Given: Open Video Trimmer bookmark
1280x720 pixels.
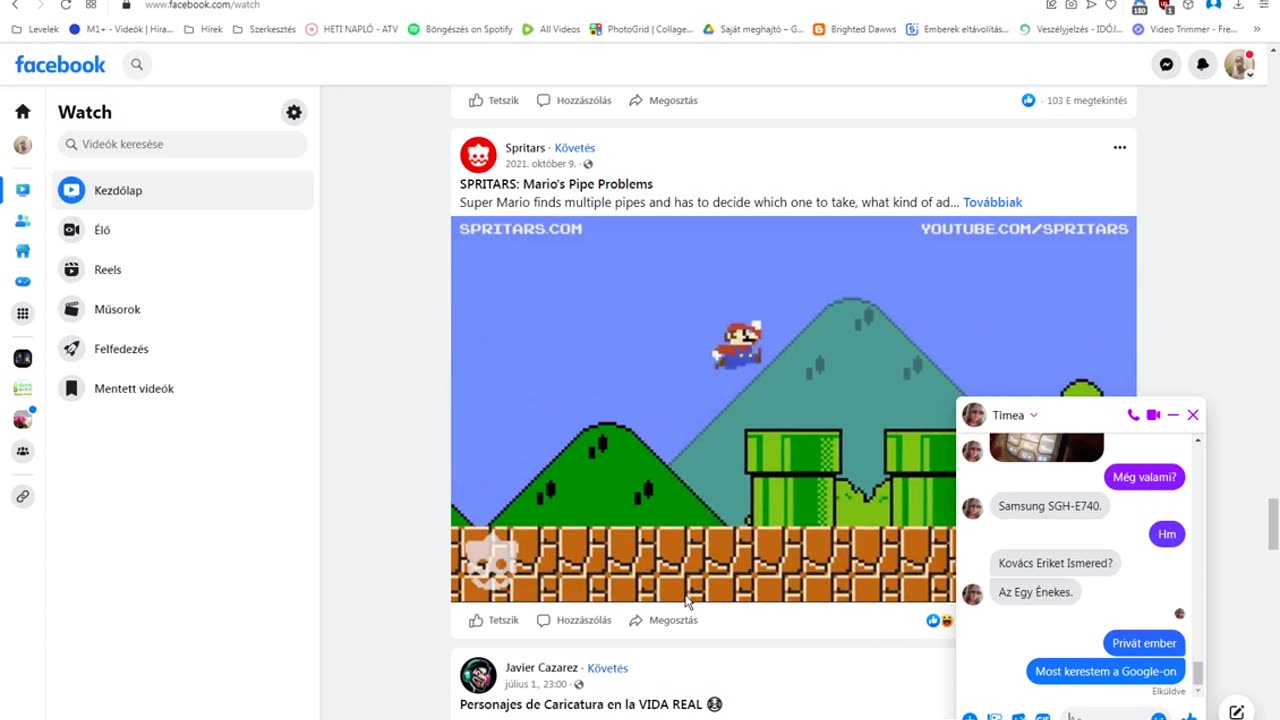Looking at the screenshot, I should [x=1185, y=29].
